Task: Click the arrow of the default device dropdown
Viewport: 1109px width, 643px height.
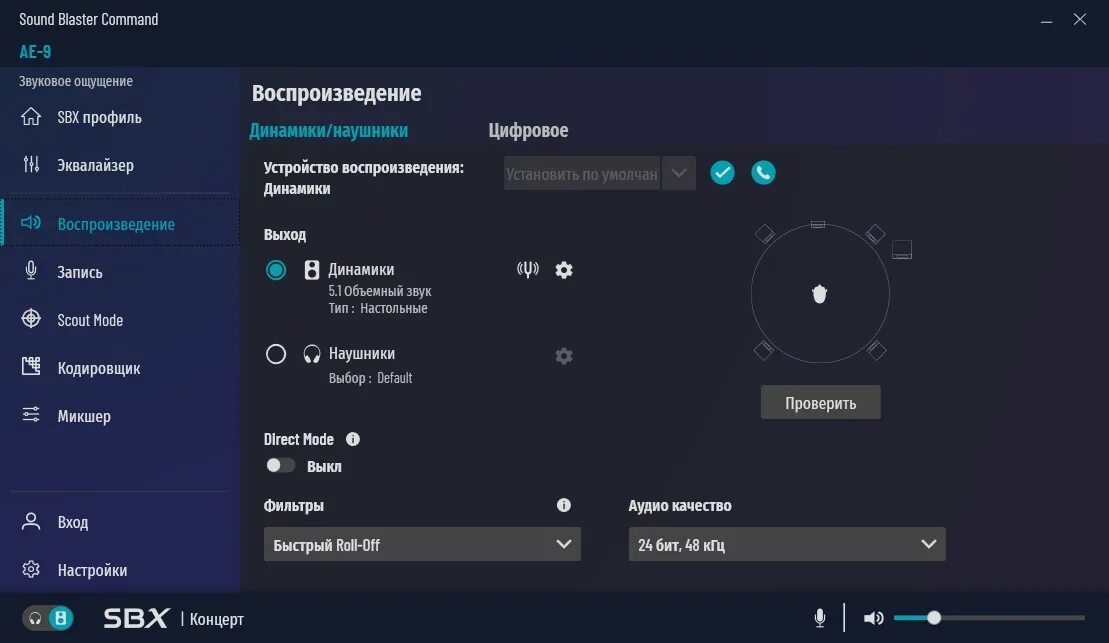Action: click(x=679, y=173)
